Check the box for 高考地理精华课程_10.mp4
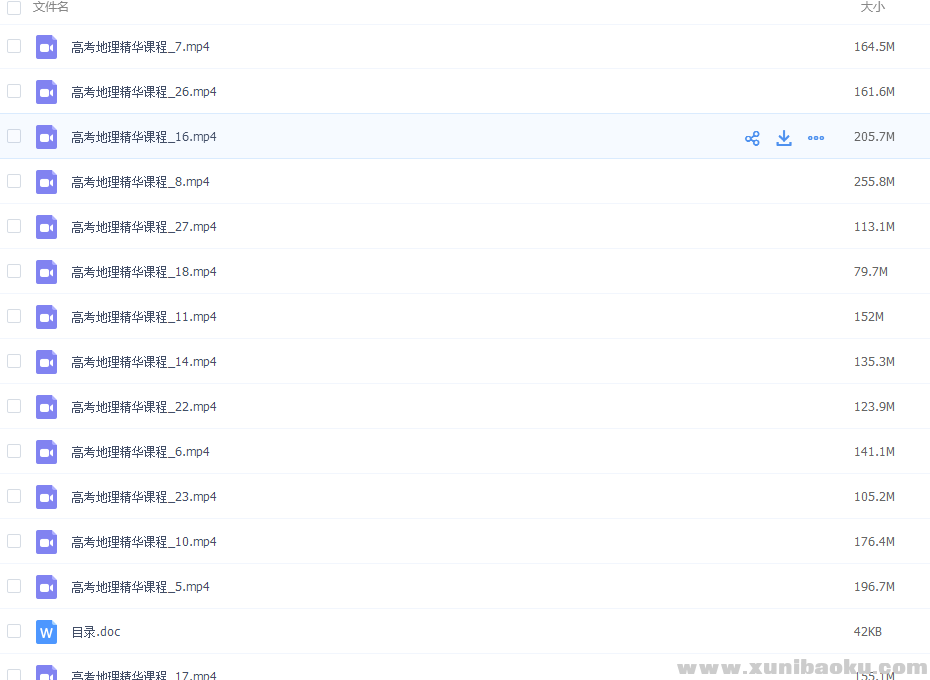The image size is (930, 680). tap(14, 541)
